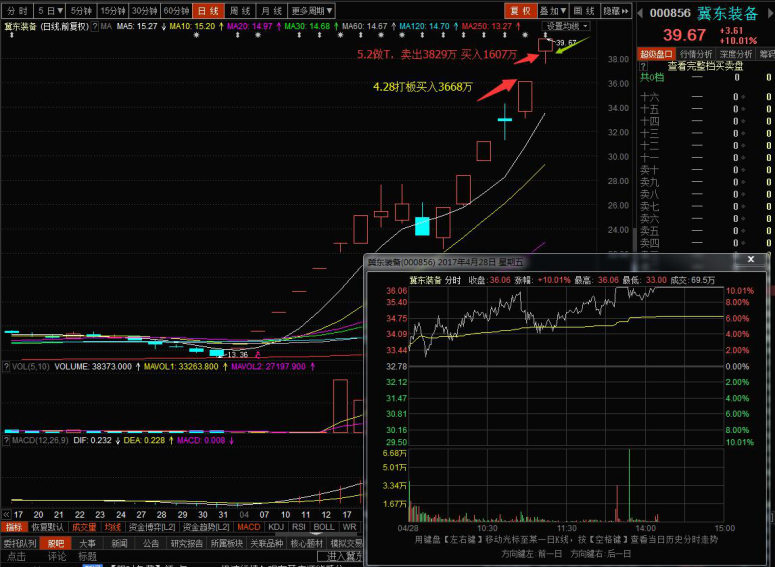Toggle the 成交量 volume indicator
Screen dimensions: 775x567
point(84,527)
